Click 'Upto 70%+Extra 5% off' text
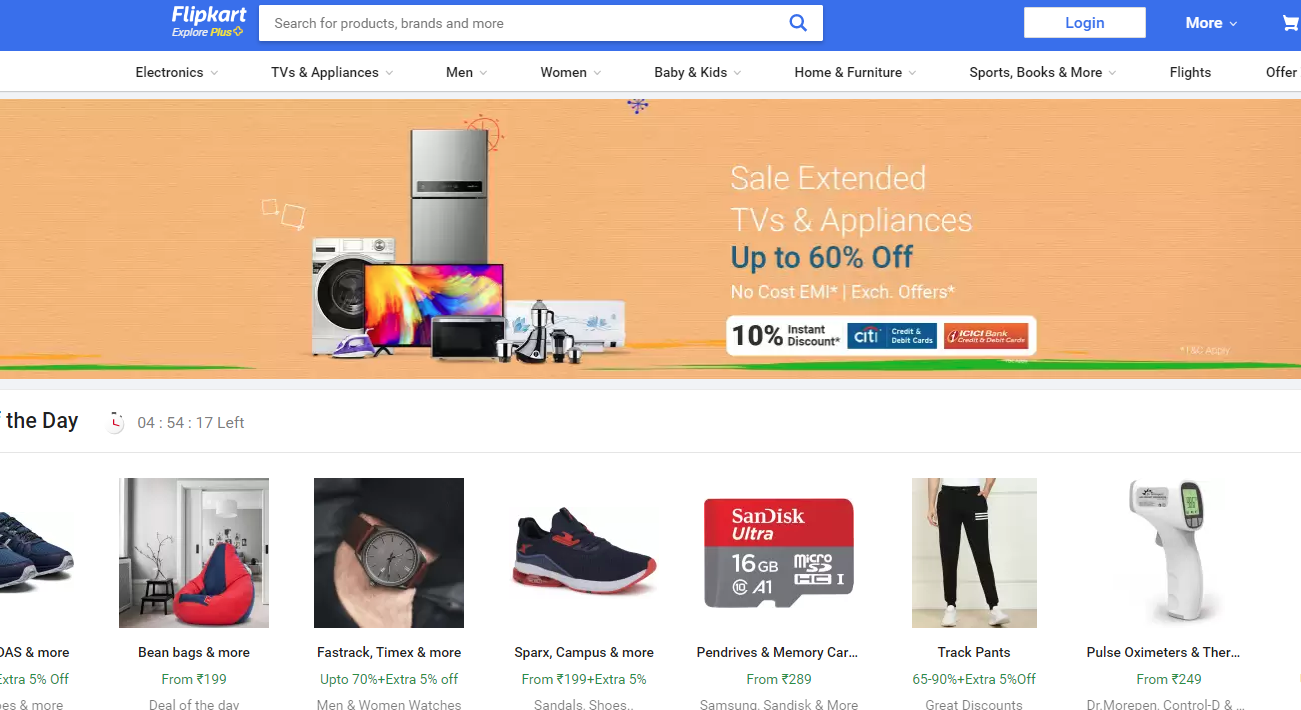 click(x=389, y=679)
